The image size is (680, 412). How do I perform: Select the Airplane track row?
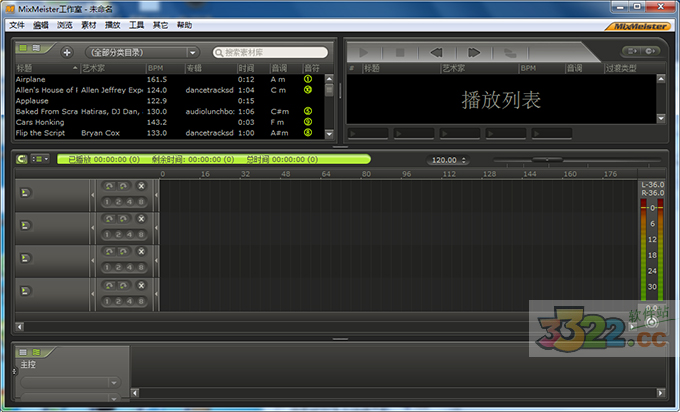tap(170, 79)
